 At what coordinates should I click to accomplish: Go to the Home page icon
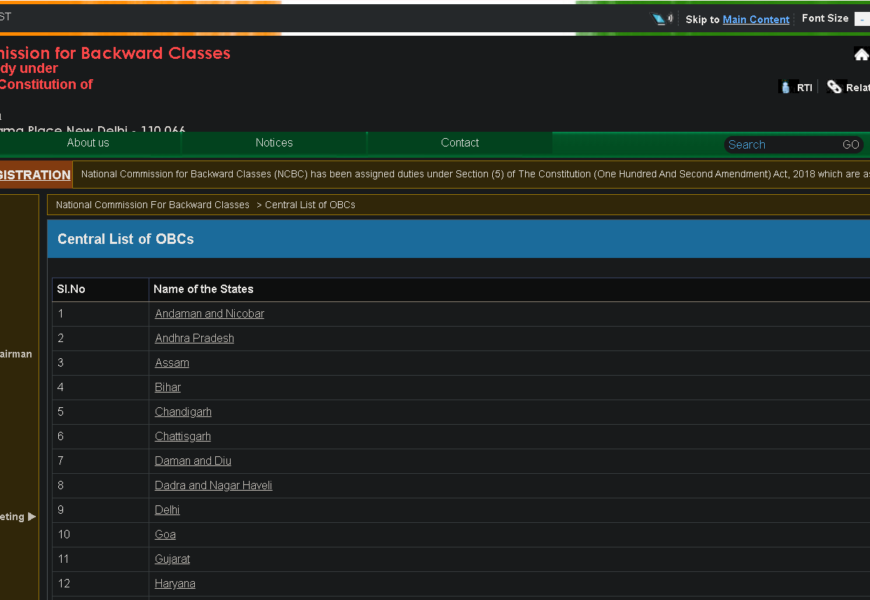(861, 55)
